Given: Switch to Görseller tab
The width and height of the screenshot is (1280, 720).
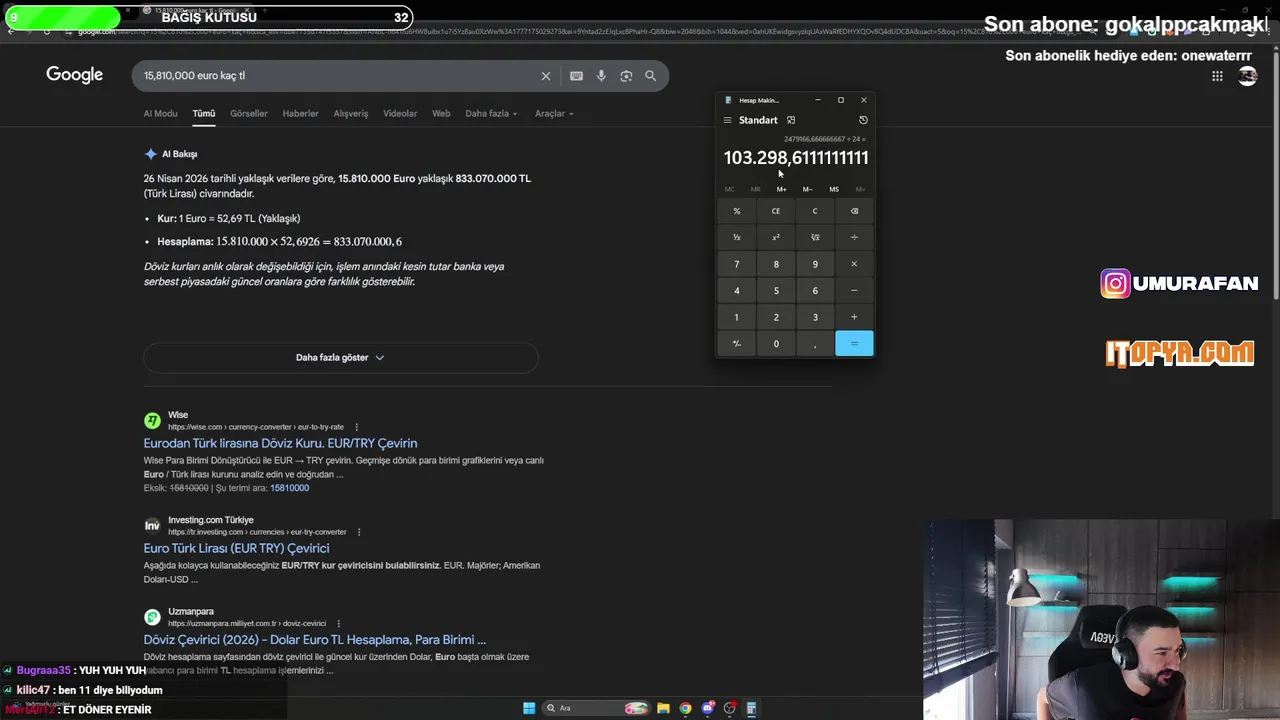Looking at the screenshot, I should pyautogui.click(x=249, y=113).
